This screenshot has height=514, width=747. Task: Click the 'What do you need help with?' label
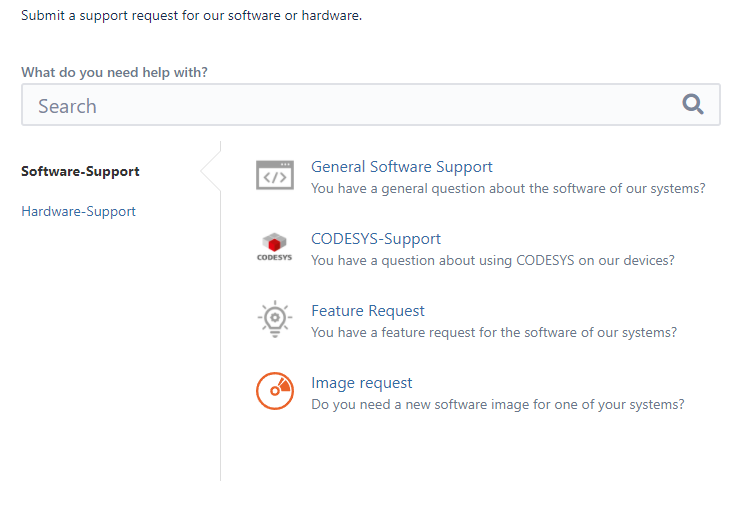click(x=114, y=72)
